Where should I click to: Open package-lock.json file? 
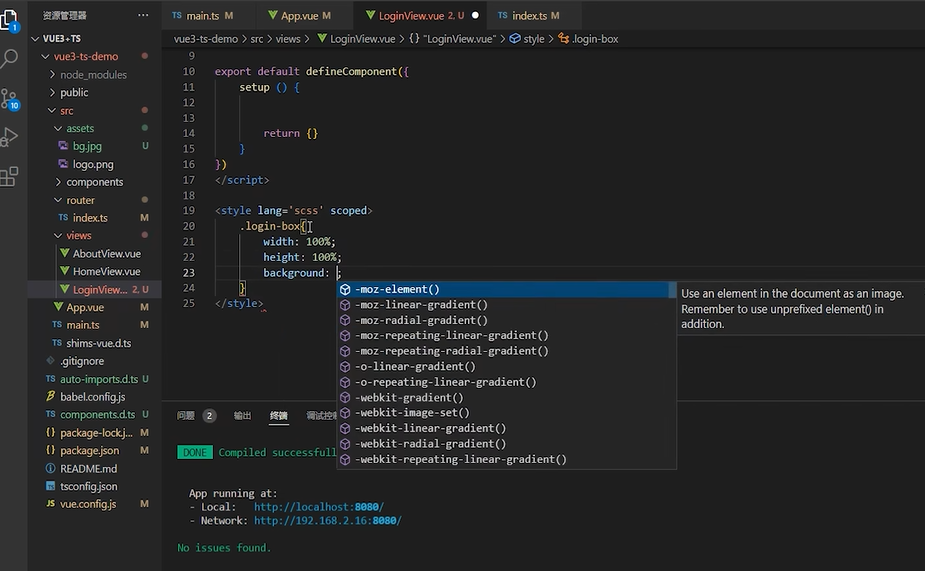(94, 432)
